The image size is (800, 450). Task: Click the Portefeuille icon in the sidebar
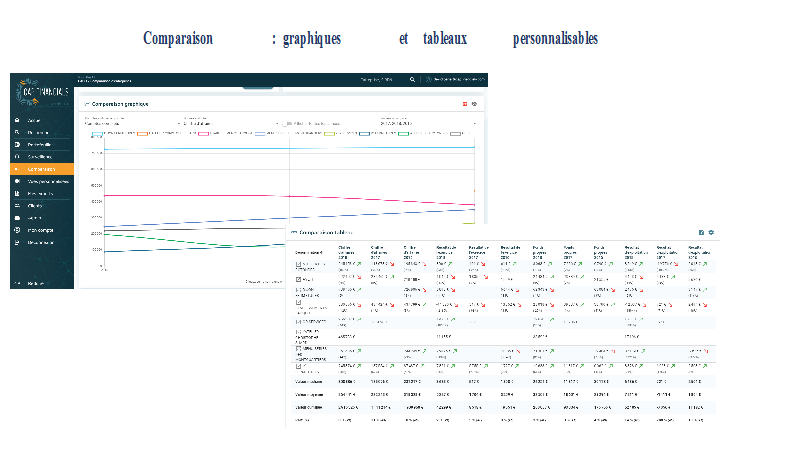coord(17,145)
